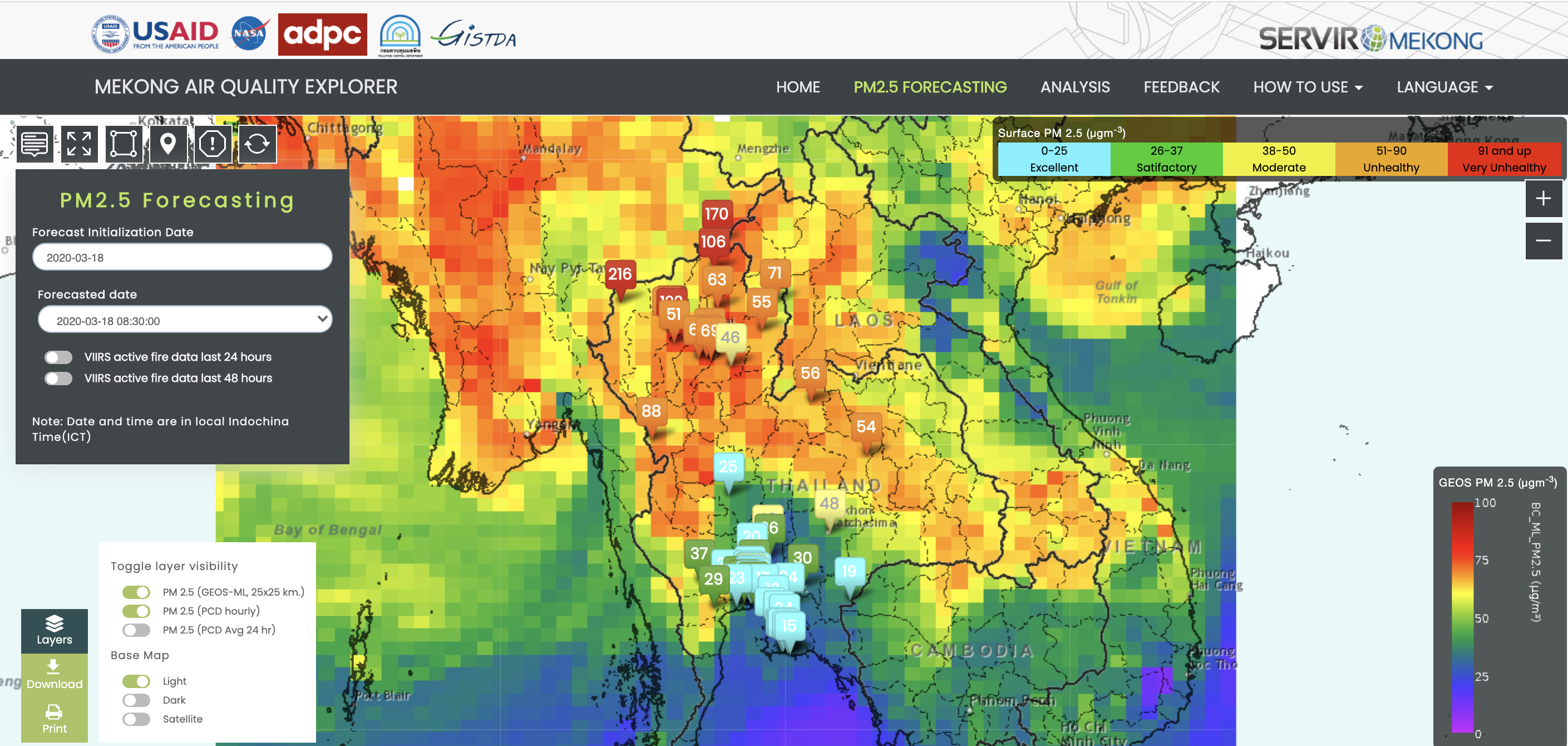Click the refresh map icon
The image size is (1568, 746).
[258, 144]
